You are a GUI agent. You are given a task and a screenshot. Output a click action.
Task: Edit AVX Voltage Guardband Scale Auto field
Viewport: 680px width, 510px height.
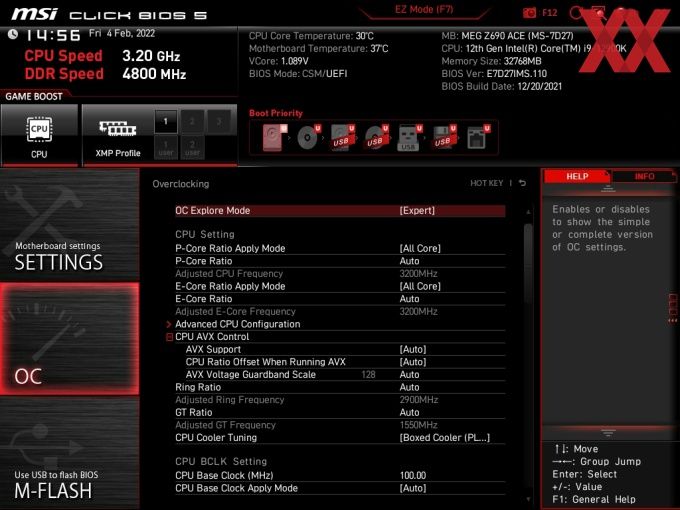pos(409,375)
